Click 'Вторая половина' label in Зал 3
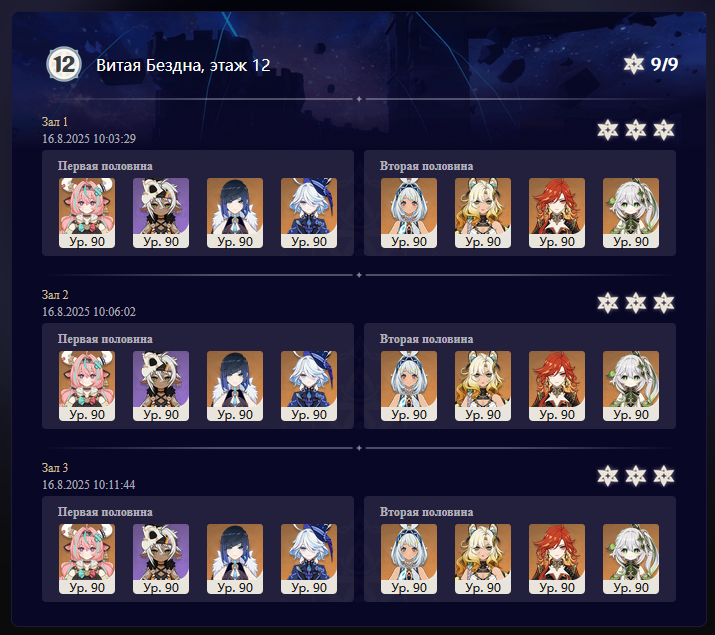Screen dimensions: 715x635 click(426, 512)
